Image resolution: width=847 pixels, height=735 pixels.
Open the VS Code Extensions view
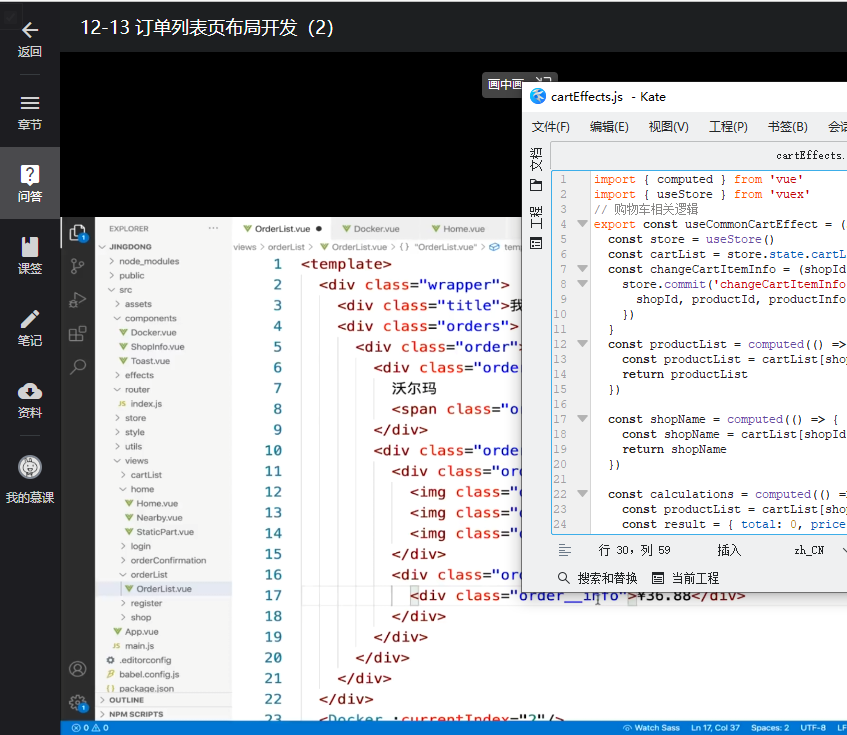[x=78, y=333]
